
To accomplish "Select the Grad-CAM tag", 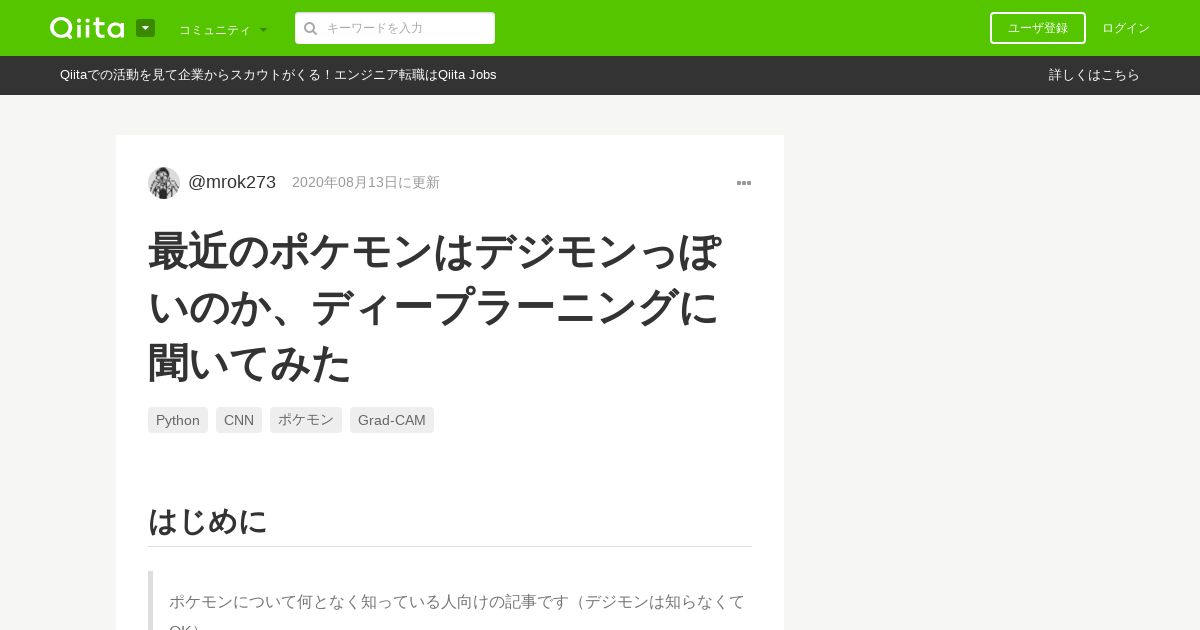I will pos(392,420).
